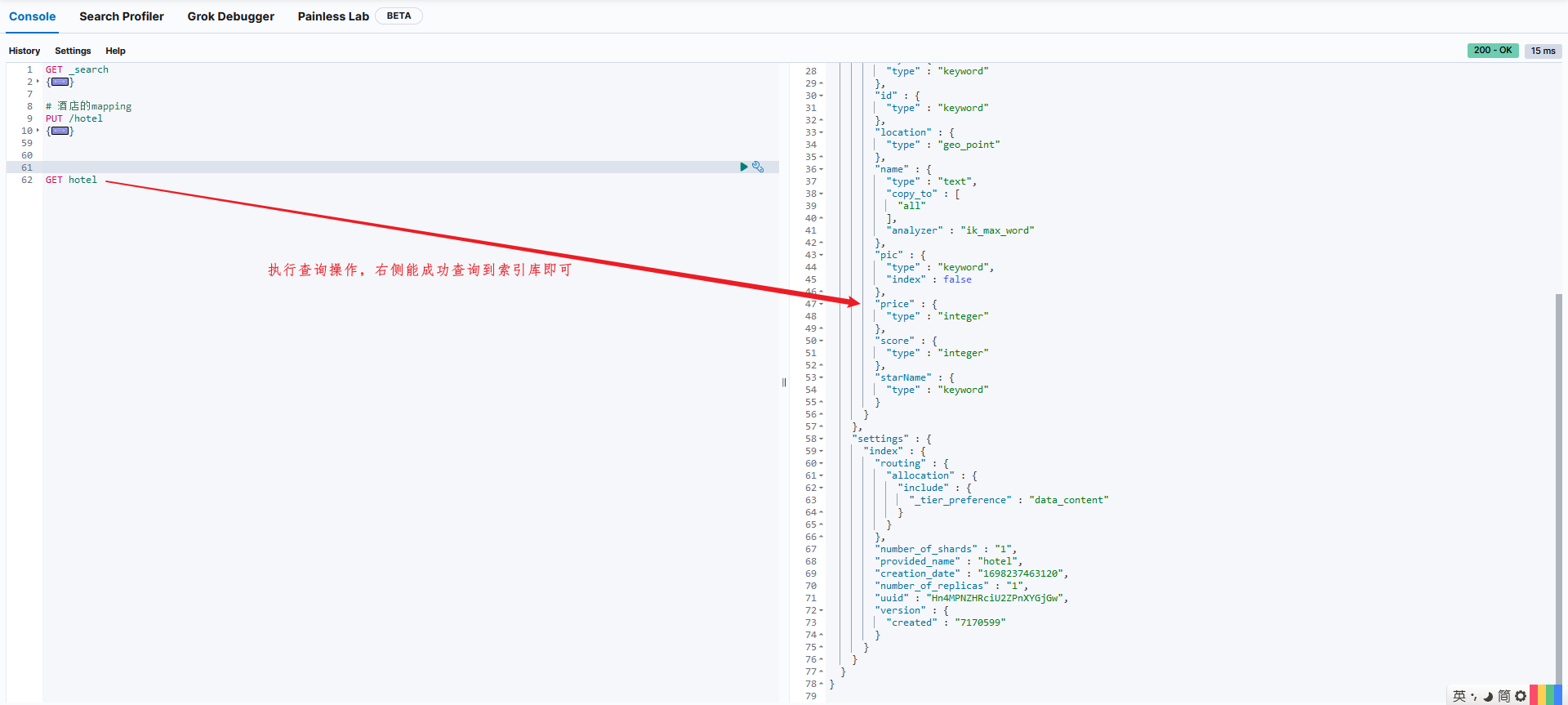Click the divider handle between editor panes
The width and height of the screenshot is (1568, 705).
point(784,382)
